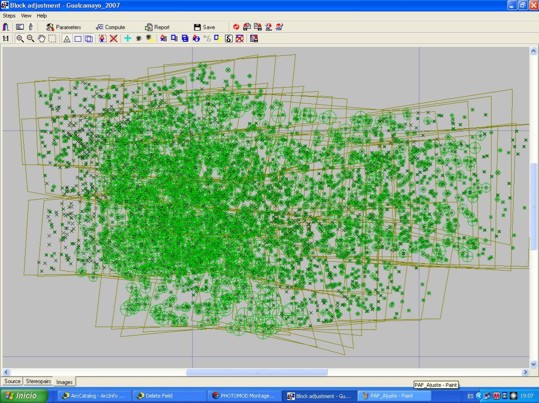Click the last icon in the top toolbar
Image resolution: width=539 pixels, height=403 pixels.
pyautogui.click(x=279, y=27)
